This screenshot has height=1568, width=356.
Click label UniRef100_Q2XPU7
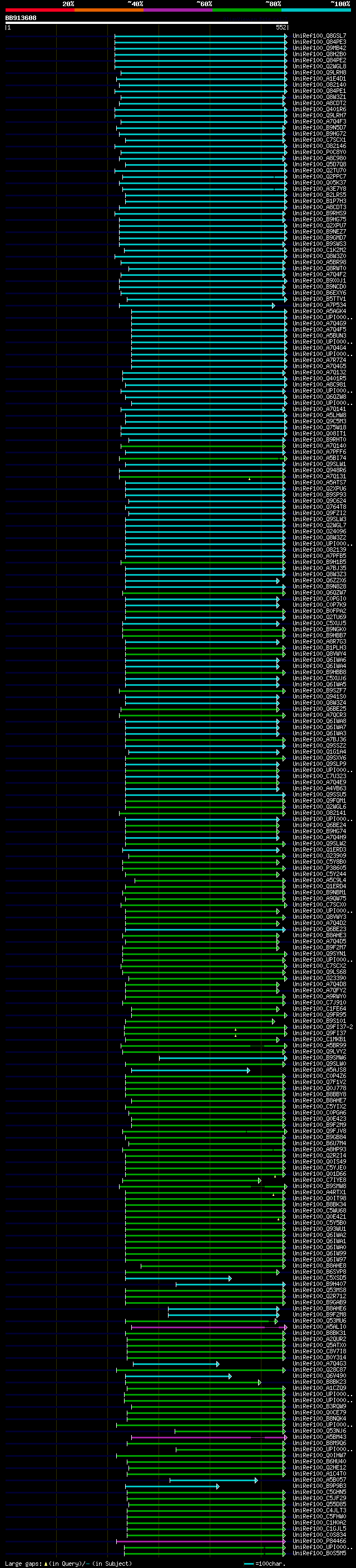click(x=319, y=226)
